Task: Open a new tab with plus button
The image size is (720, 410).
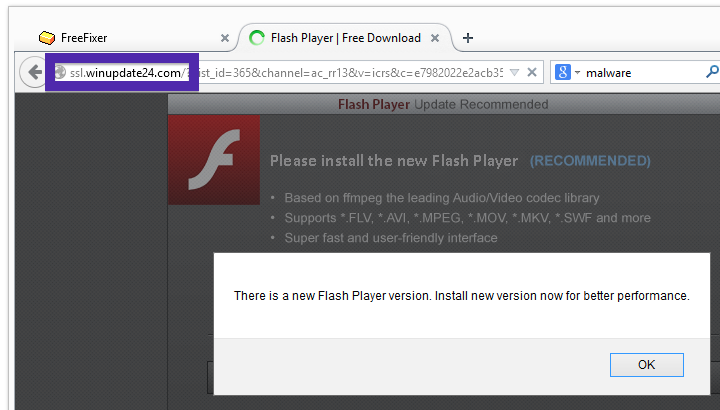Action: (467, 38)
